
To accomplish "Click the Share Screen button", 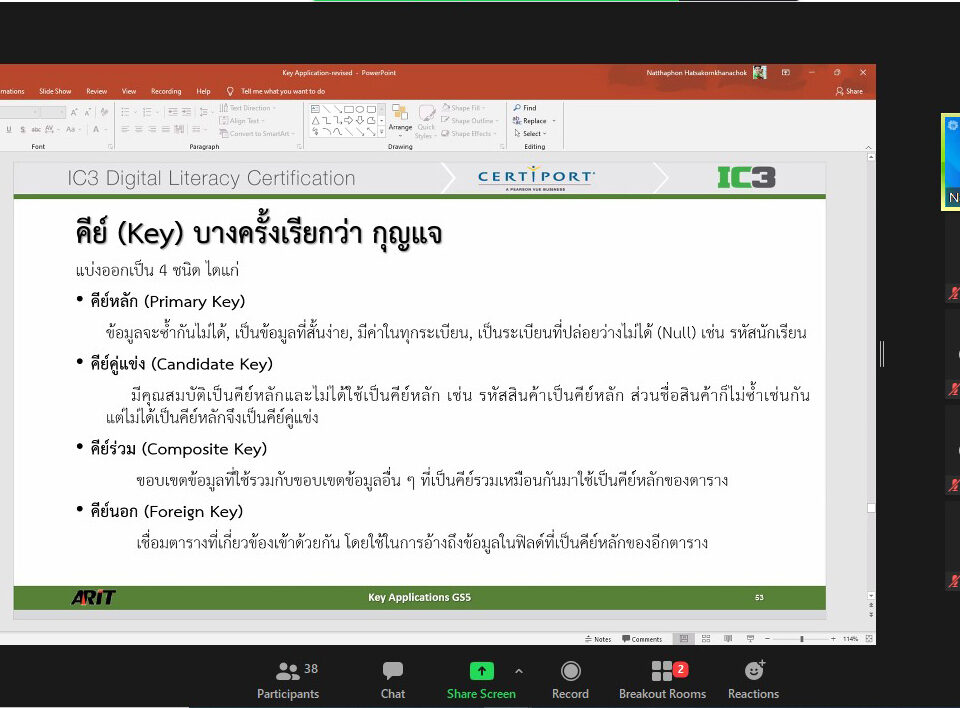I will (481, 681).
